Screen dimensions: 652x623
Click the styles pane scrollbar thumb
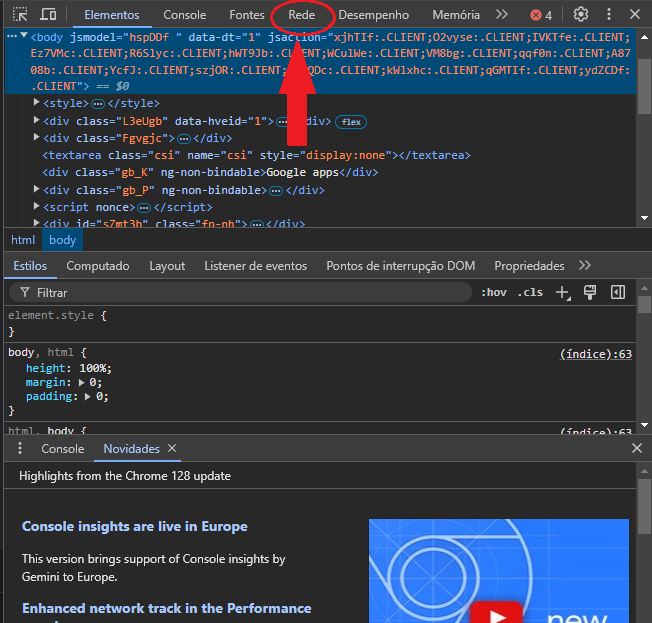pos(644,304)
